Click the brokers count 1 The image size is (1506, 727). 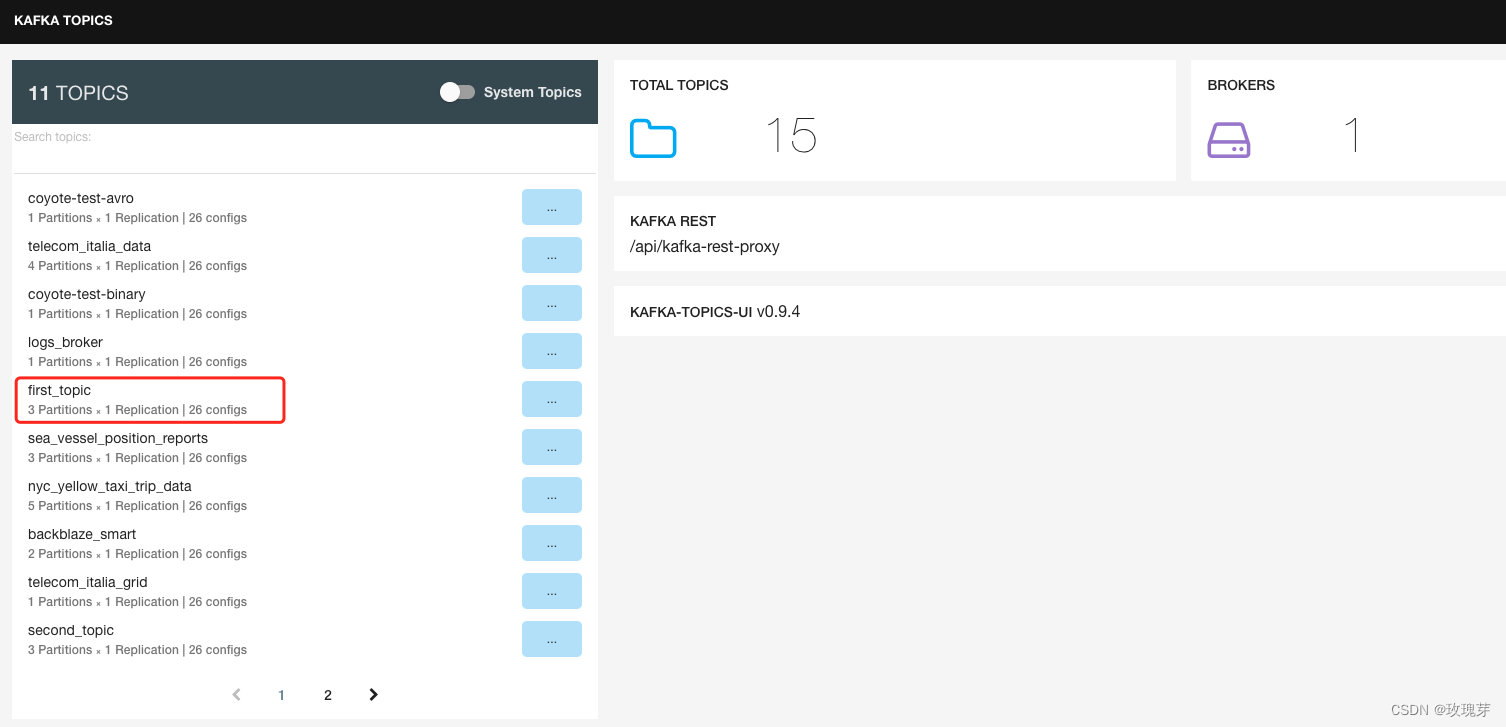point(1352,135)
